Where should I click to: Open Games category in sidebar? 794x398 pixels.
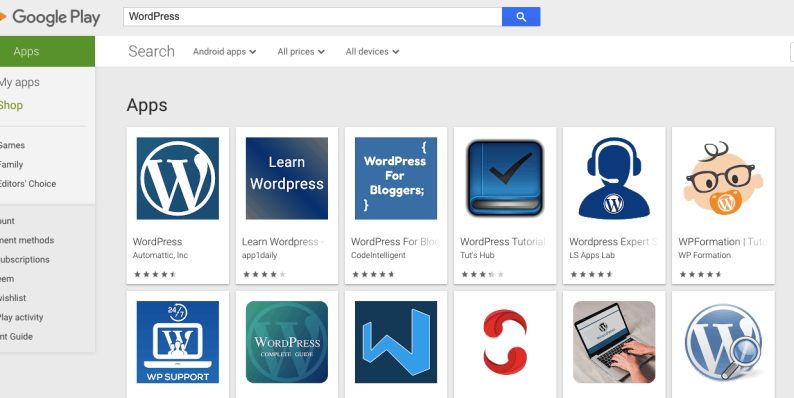(x=12, y=145)
